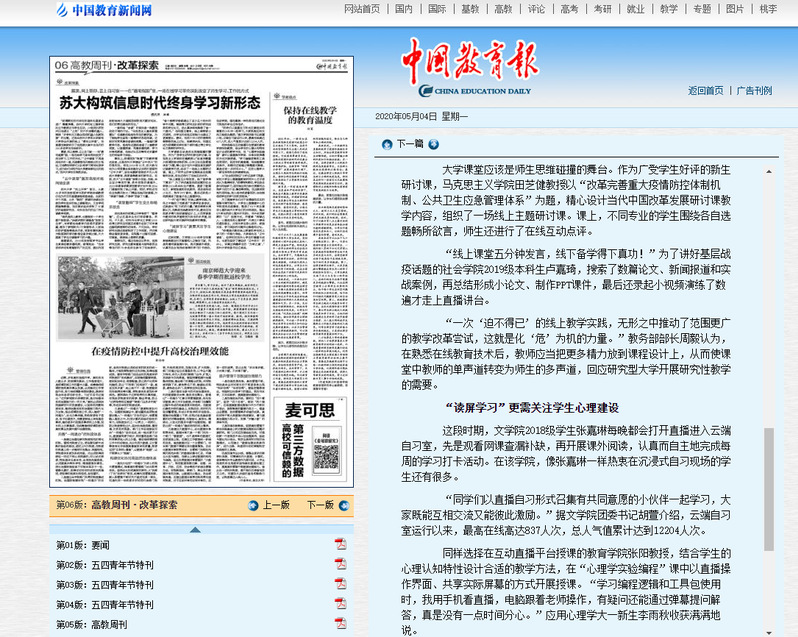Go to next article via 下一篇
This screenshot has width=798, height=637.
[x=410, y=143]
